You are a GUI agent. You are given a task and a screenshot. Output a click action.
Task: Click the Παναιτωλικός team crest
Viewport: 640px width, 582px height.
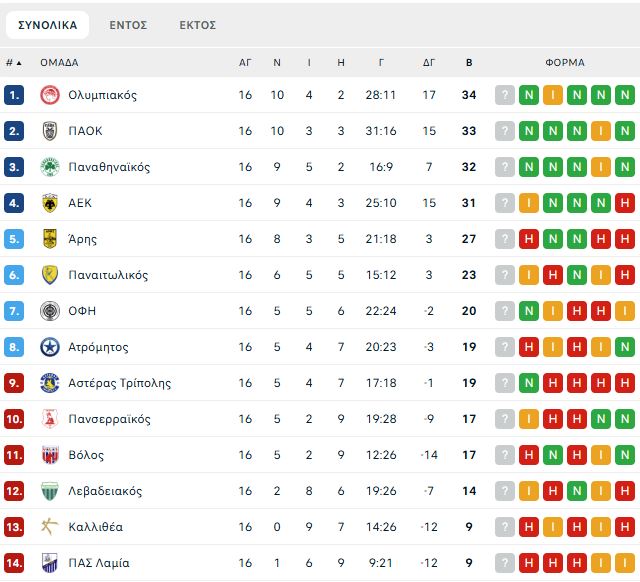click(49, 275)
